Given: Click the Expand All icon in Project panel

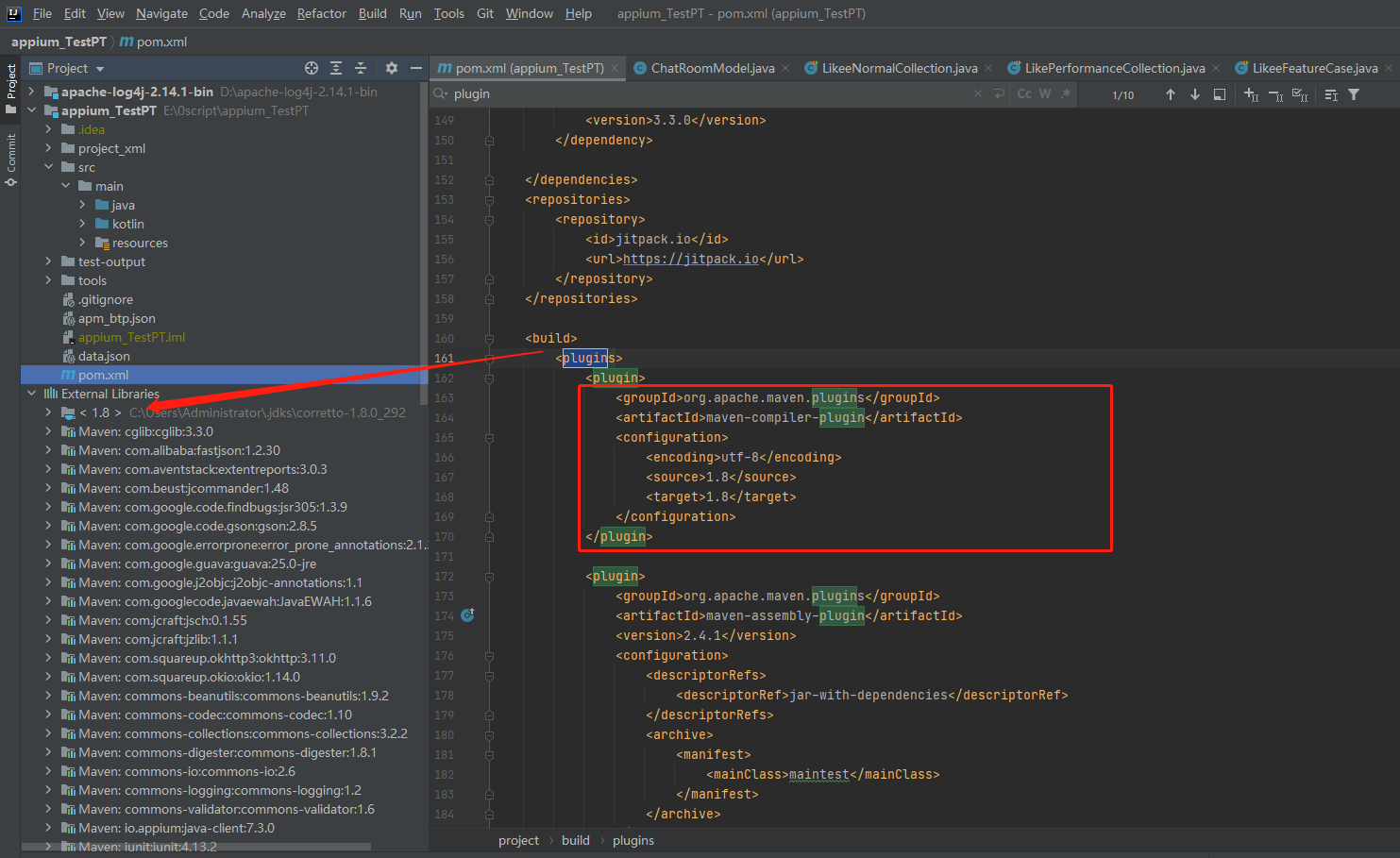Looking at the screenshot, I should click(x=336, y=68).
